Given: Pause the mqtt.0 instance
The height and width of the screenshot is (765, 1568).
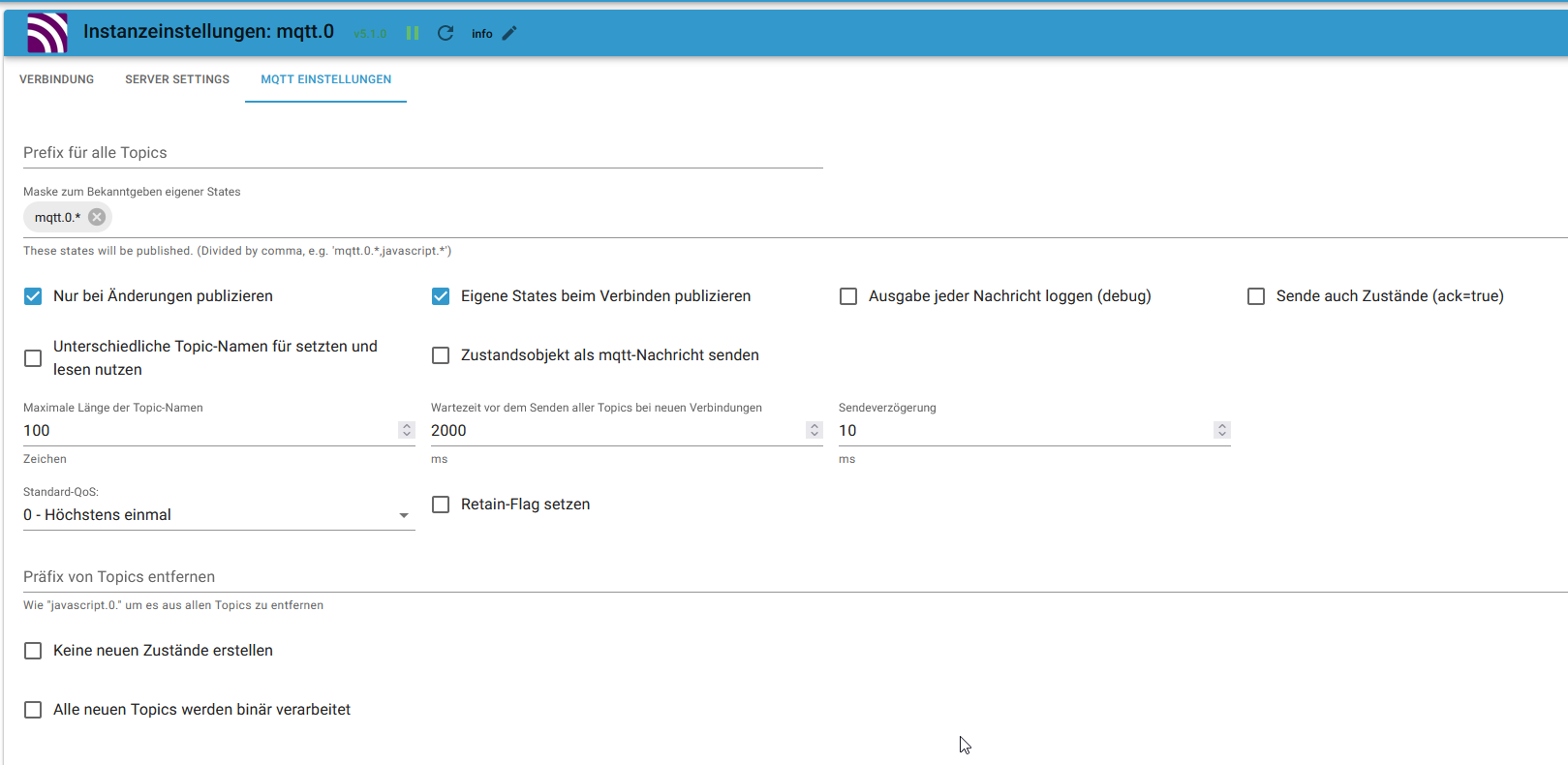Looking at the screenshot, I should (413, 33).
